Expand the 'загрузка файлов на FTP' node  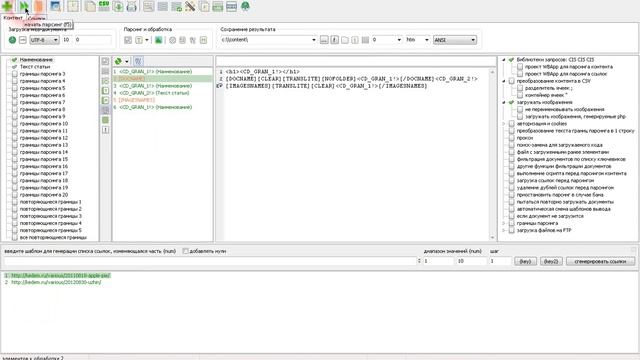pos(504,230)
